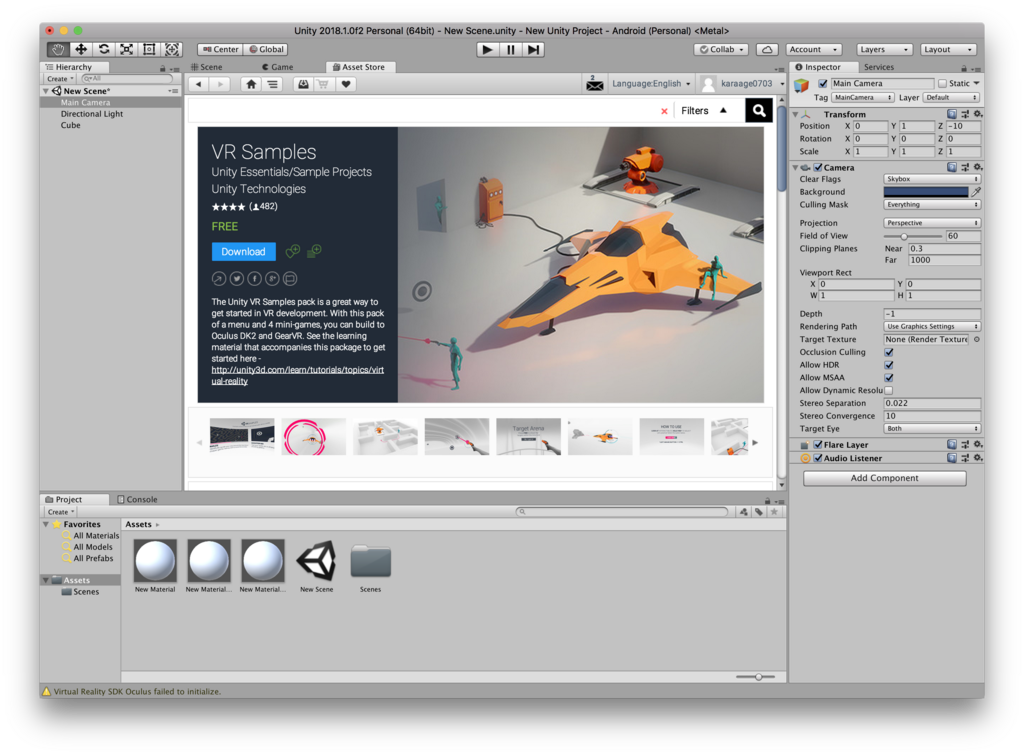Toggle the Static checkbox

click(x=942, y=83)
